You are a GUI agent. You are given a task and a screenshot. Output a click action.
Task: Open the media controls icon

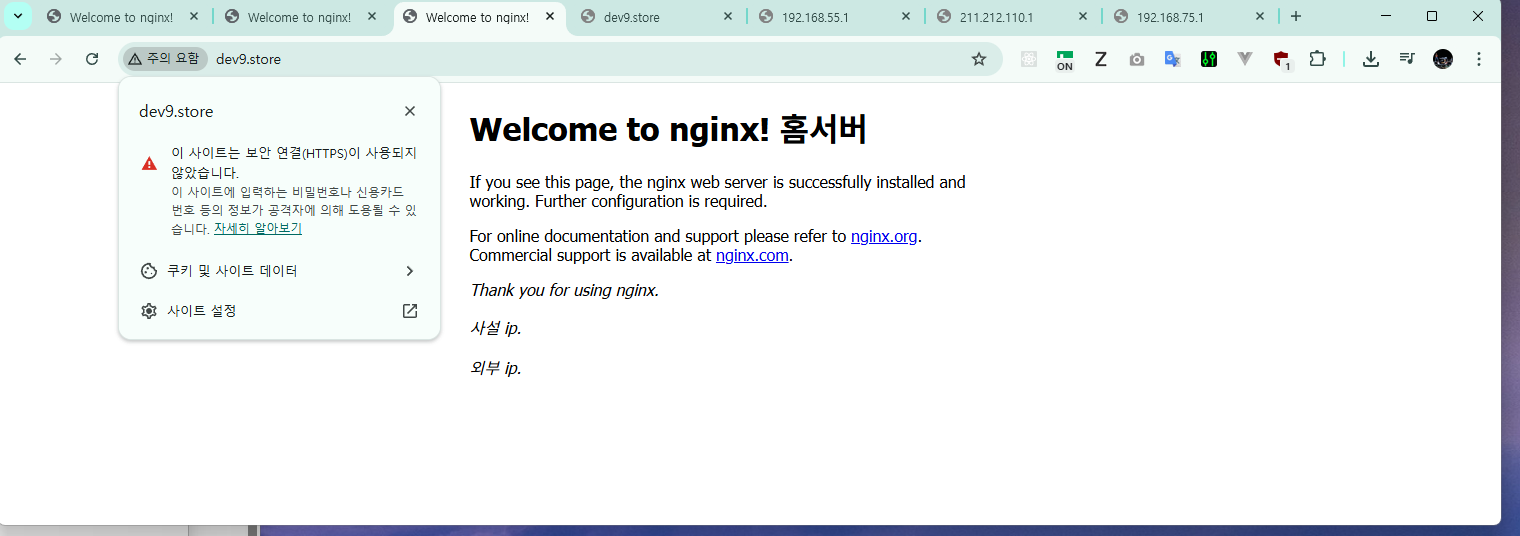pos(1407,59)
